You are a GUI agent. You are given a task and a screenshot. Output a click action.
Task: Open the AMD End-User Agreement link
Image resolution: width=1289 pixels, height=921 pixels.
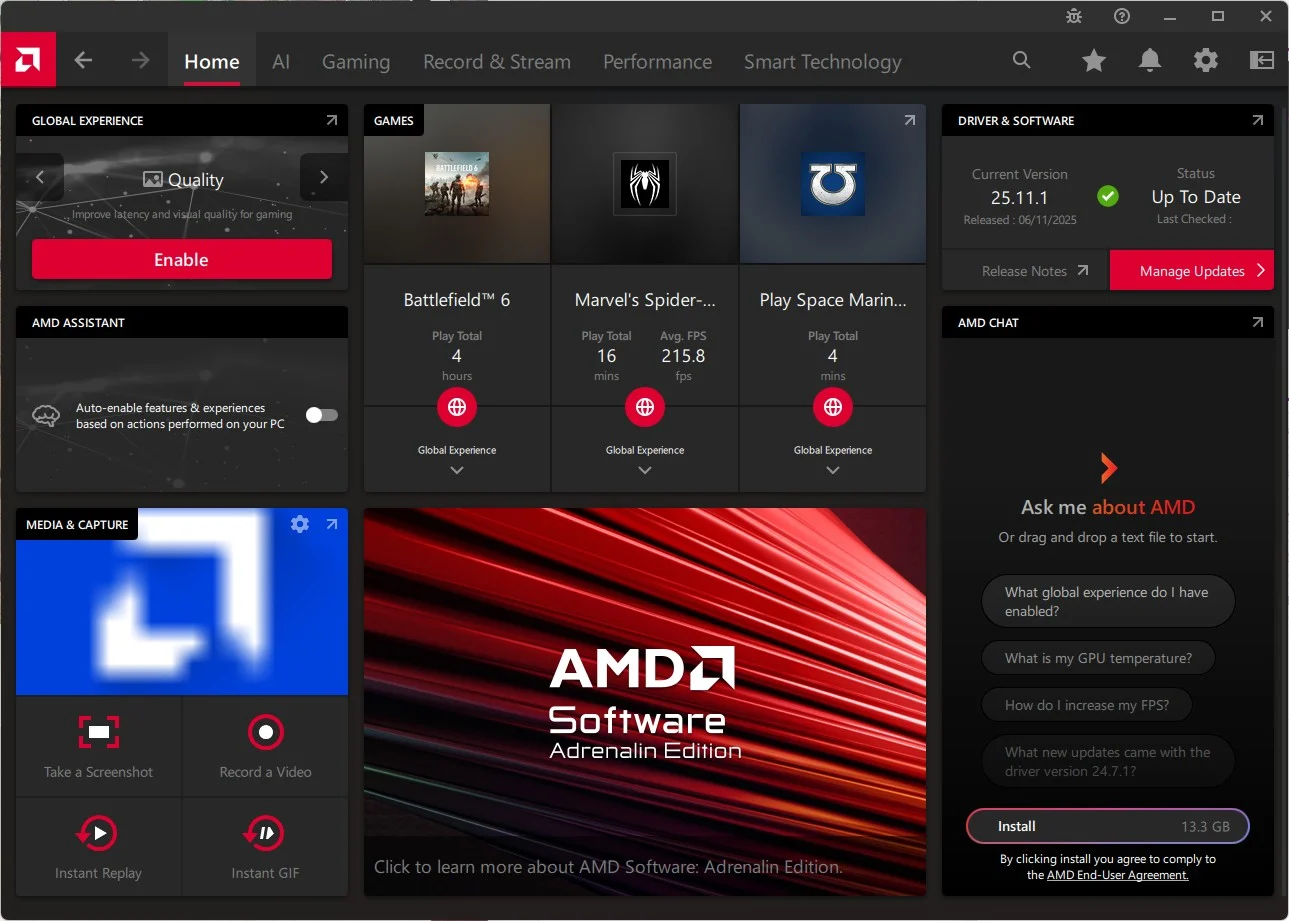[x=1117, y=875]
